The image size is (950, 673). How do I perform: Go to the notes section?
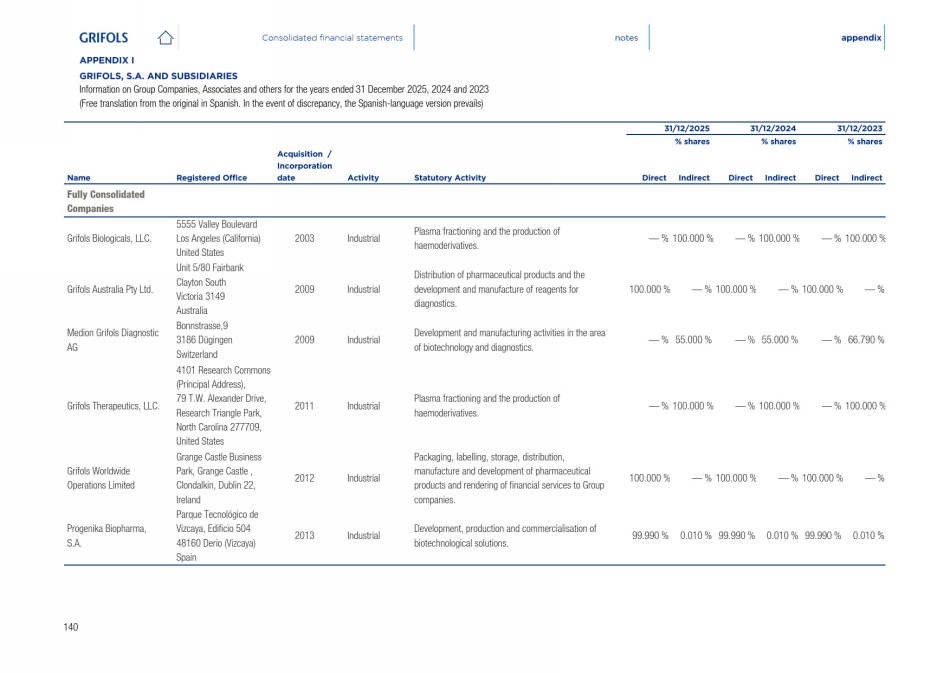click(626, 38)
